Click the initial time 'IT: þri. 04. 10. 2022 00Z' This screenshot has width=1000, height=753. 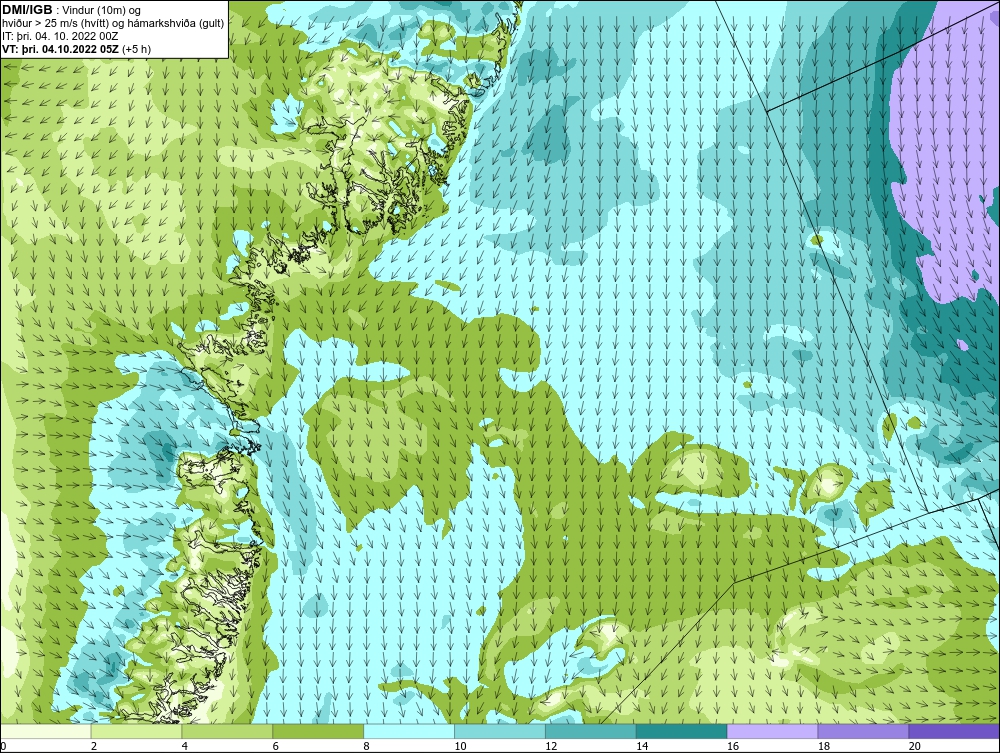click(x=60, y=36)
